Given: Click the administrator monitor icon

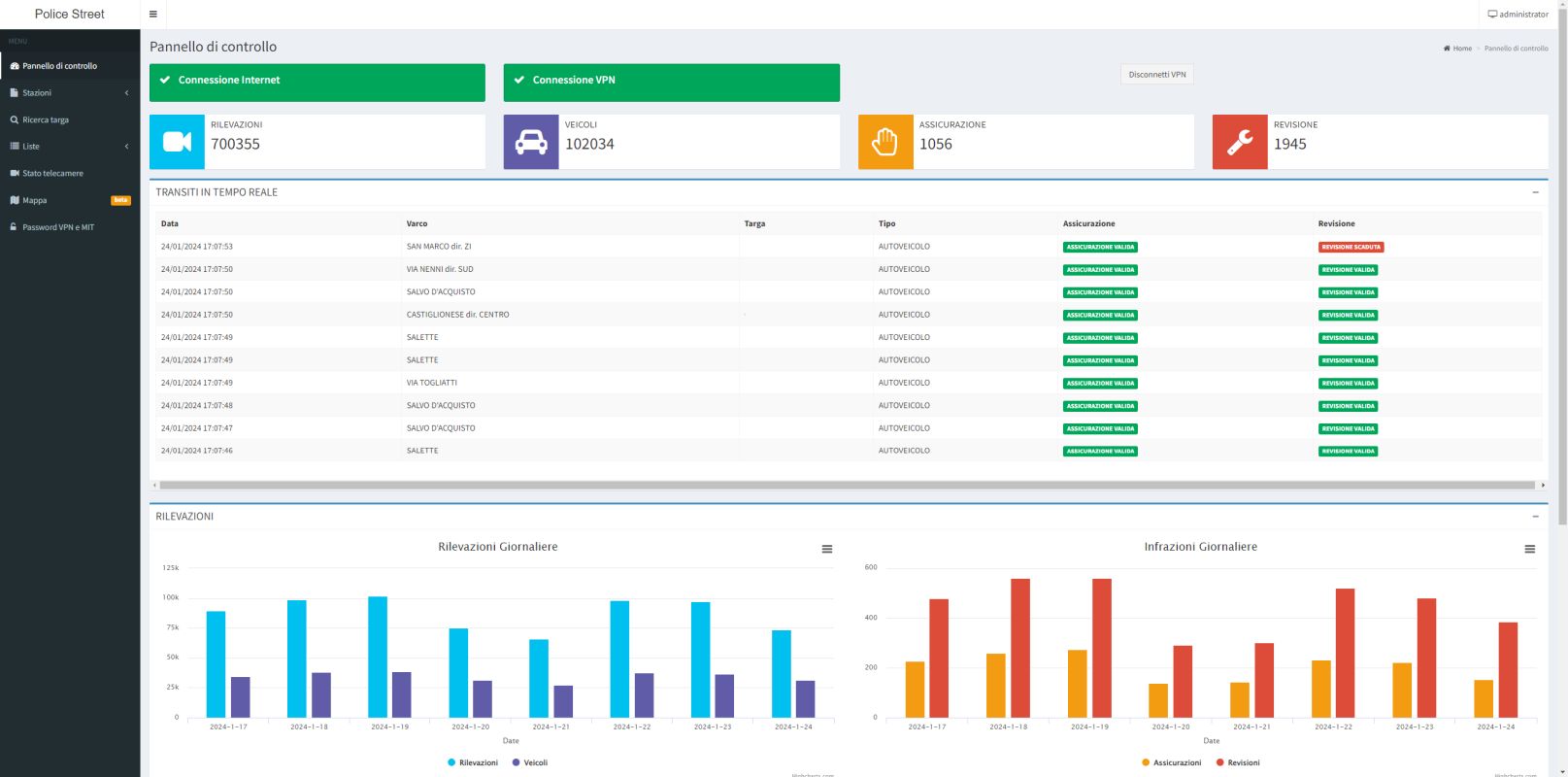Looking at the screenshot, I should click(x=1492, y=15).
